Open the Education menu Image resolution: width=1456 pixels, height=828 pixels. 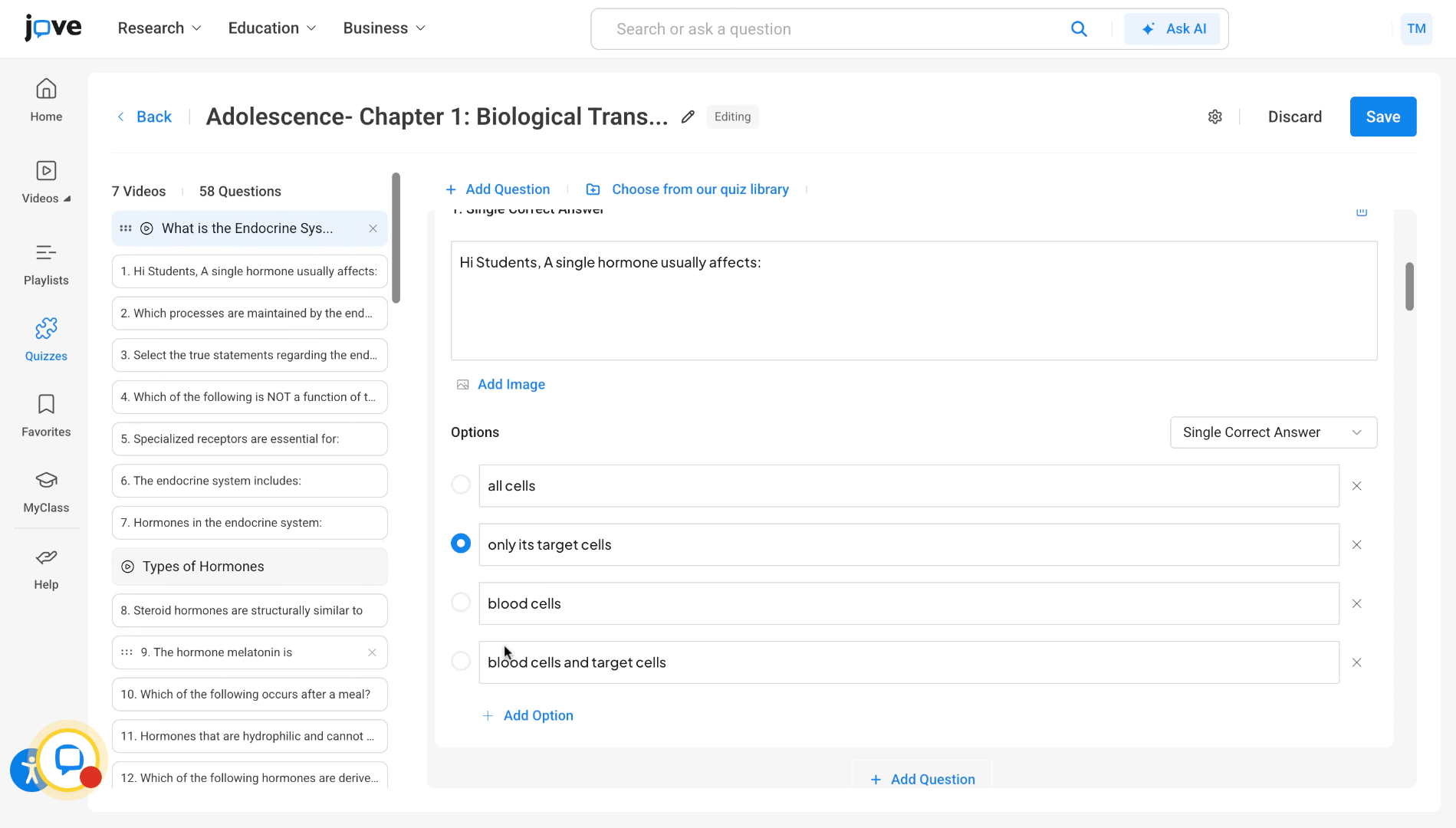[x=271, y=28]
